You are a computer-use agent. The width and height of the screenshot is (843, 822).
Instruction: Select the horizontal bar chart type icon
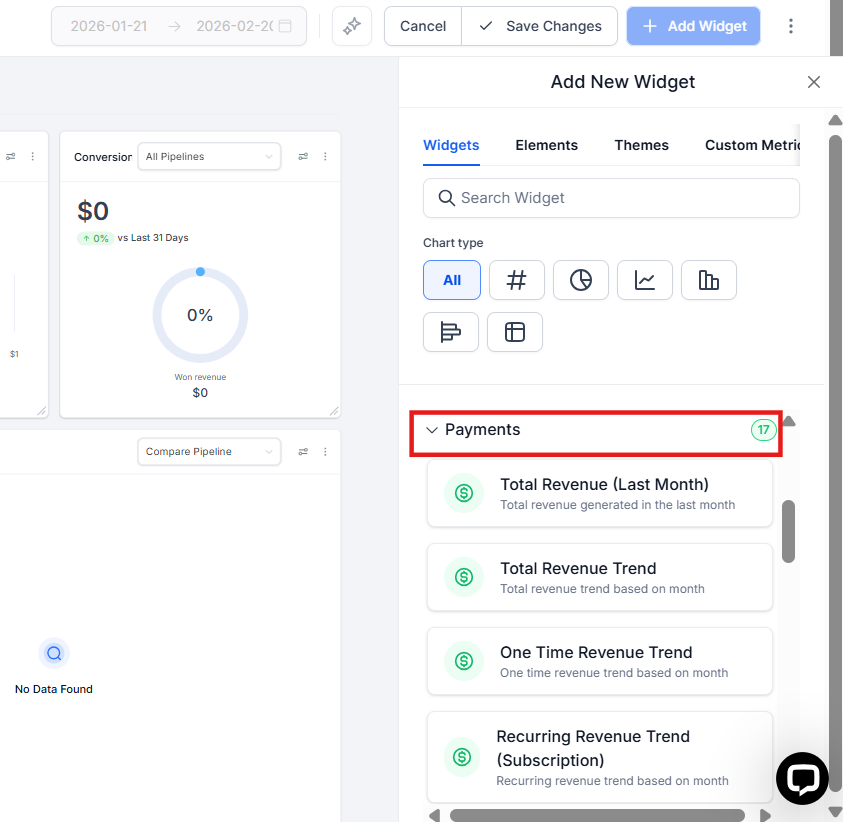[x=451, y=332]
